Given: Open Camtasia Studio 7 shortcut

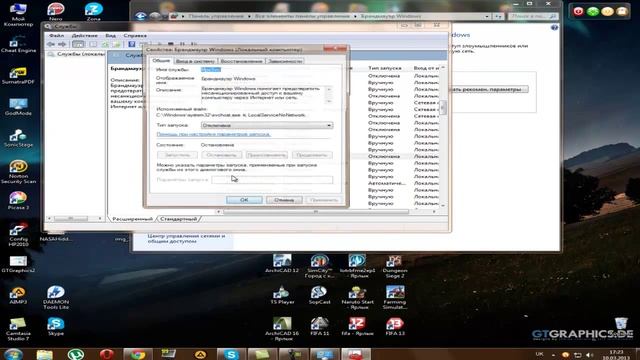Looking at the screenshot, I should 18,329.
